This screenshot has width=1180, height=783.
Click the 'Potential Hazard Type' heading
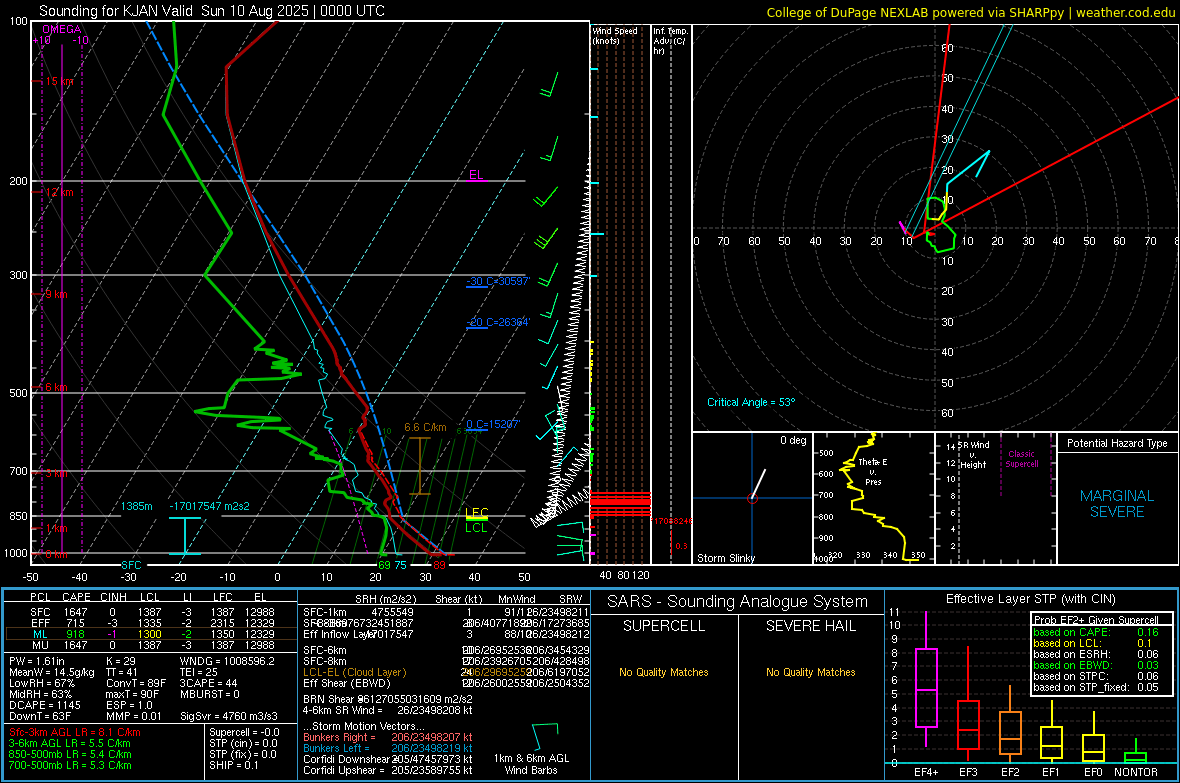[1117, 443]
